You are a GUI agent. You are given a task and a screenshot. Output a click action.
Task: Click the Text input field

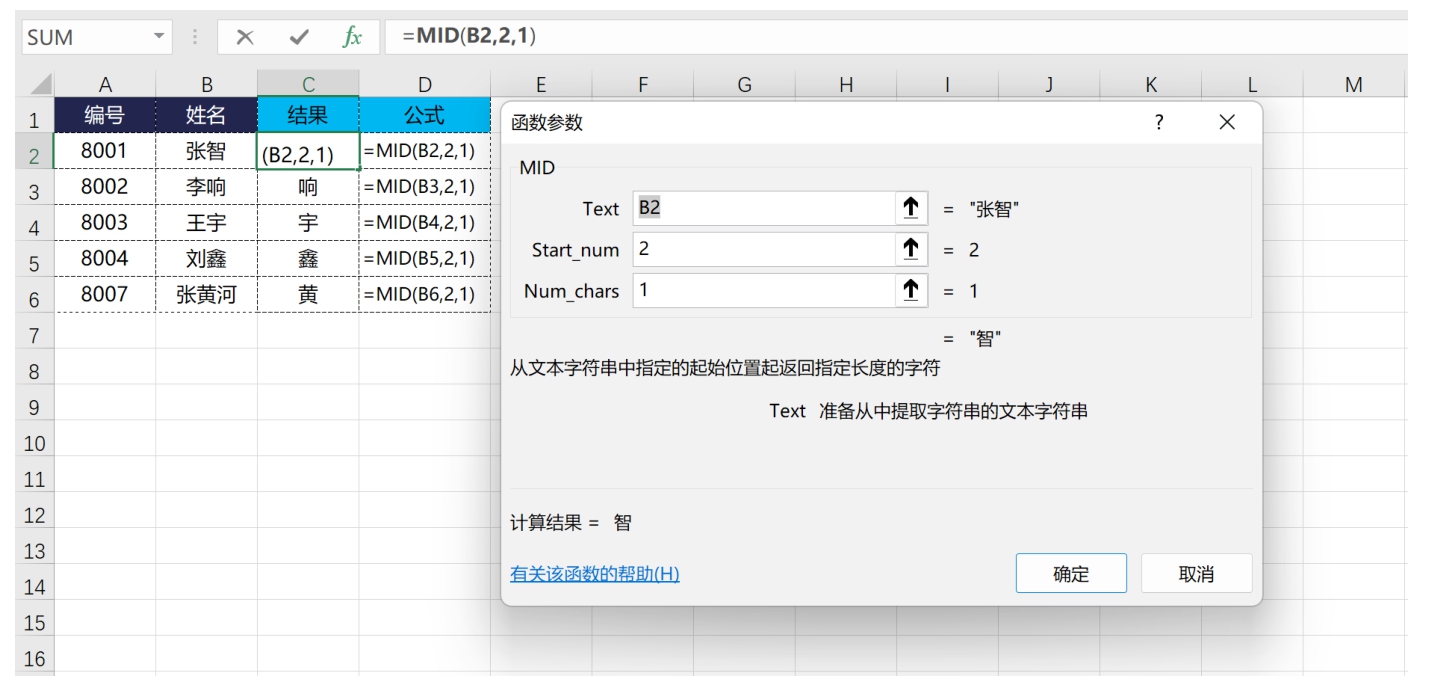pyautogui.click(x=765, y=208)
